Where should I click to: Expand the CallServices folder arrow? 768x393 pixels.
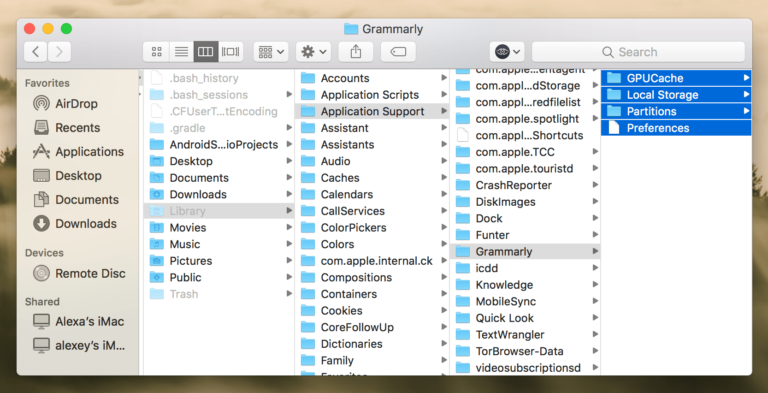tap(444, 211)
